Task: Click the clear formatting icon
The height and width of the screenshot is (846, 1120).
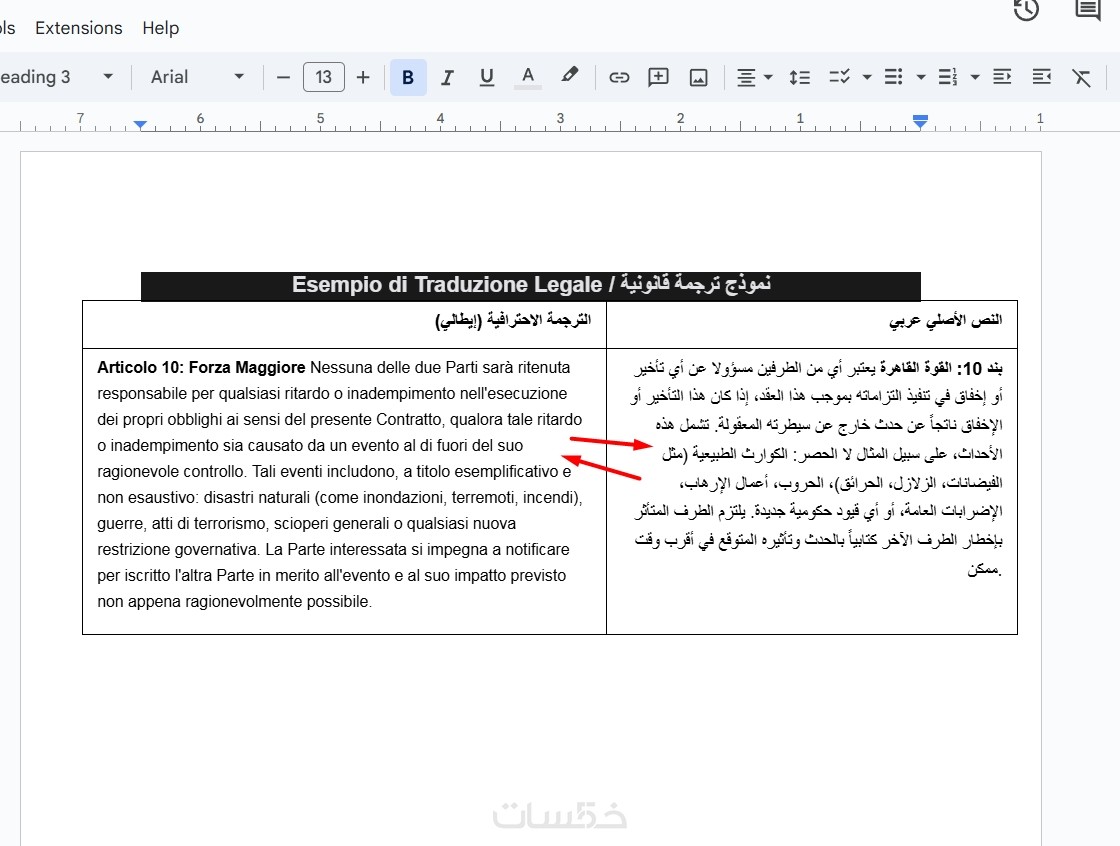Action: tap(1081, 77)
